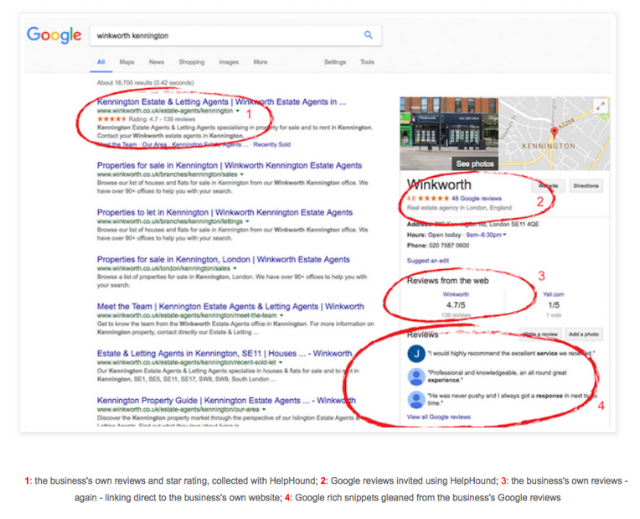Open the More search menu

[x=260, y=62]
